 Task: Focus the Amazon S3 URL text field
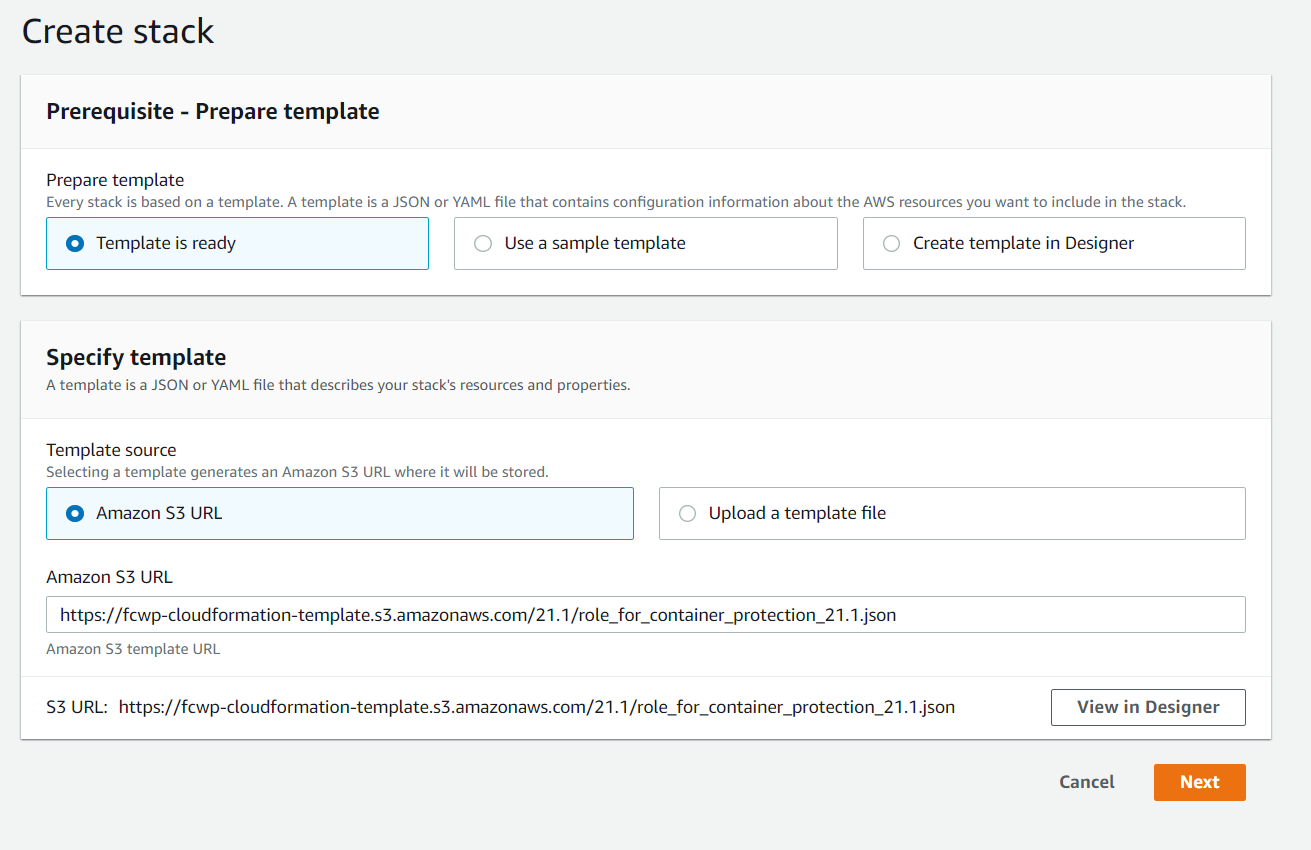tap(645, 615)
